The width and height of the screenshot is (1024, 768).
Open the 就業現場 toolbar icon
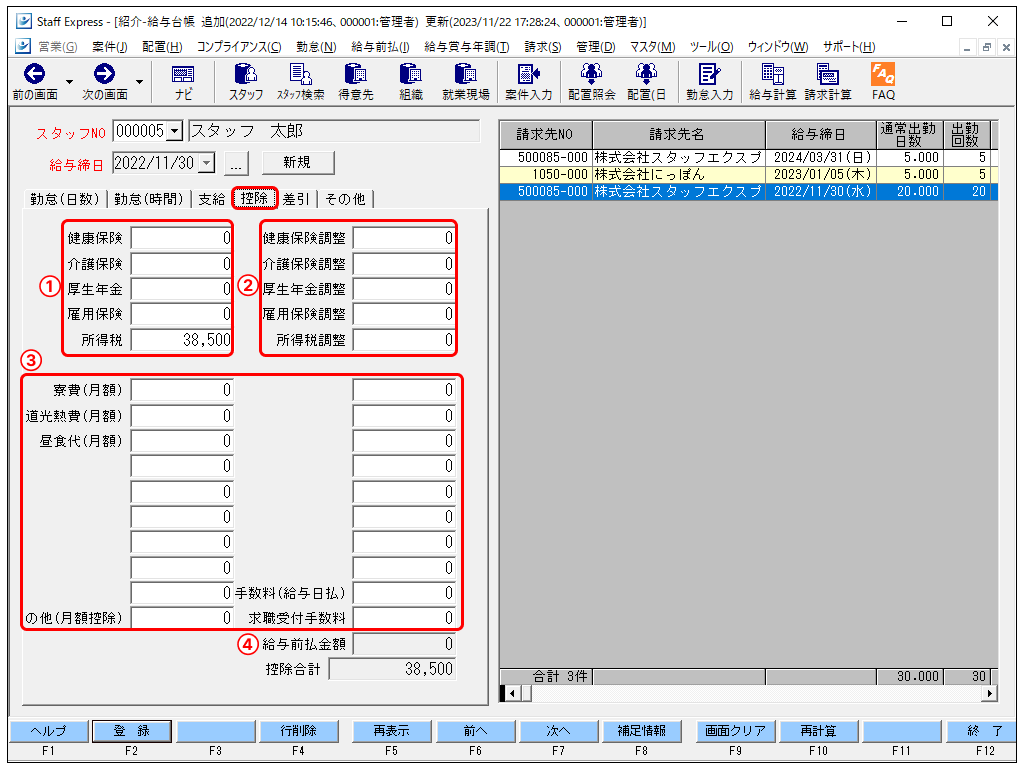[465, 81]
